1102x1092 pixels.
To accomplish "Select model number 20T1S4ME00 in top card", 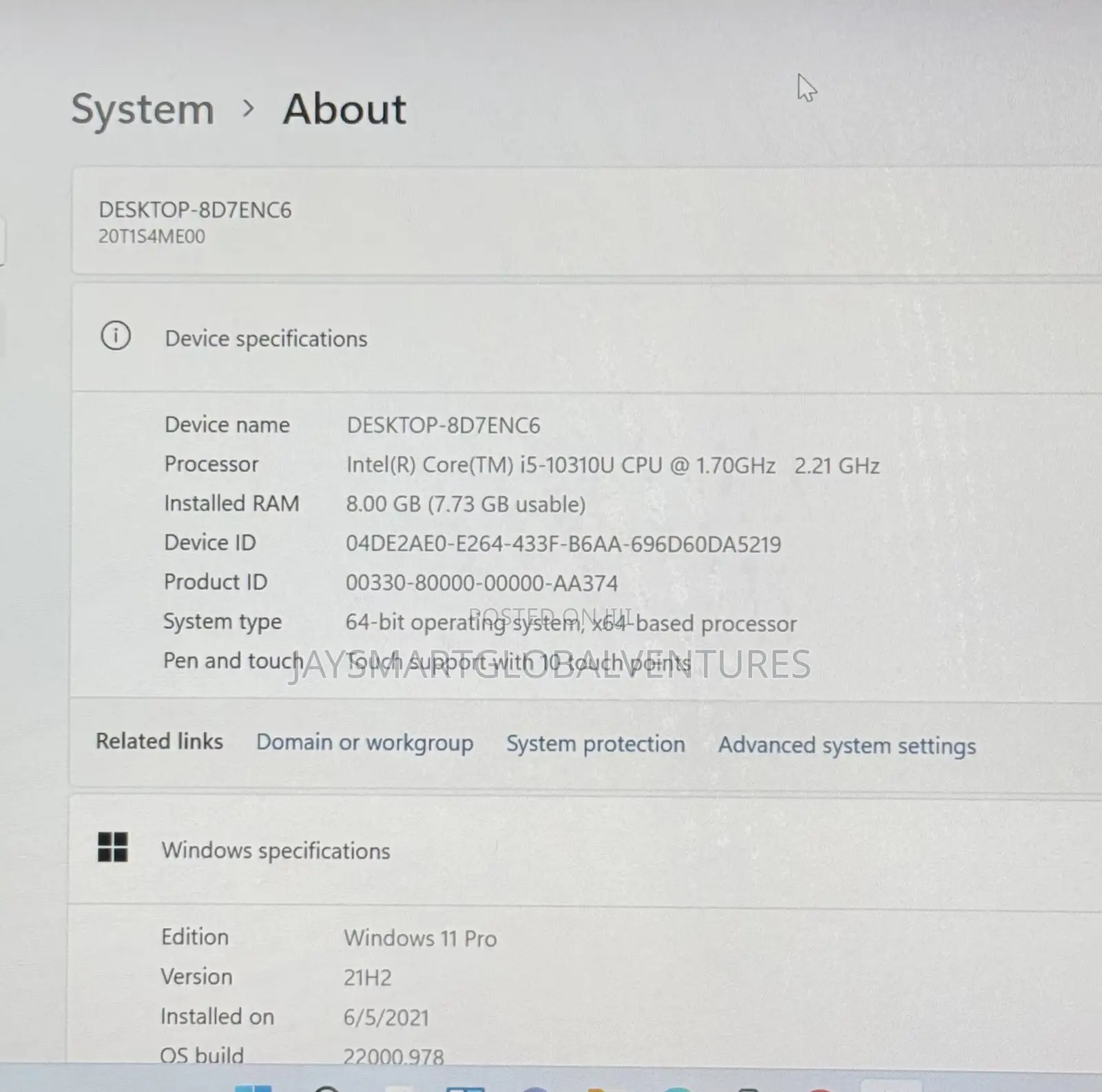I will click(152, 236).
